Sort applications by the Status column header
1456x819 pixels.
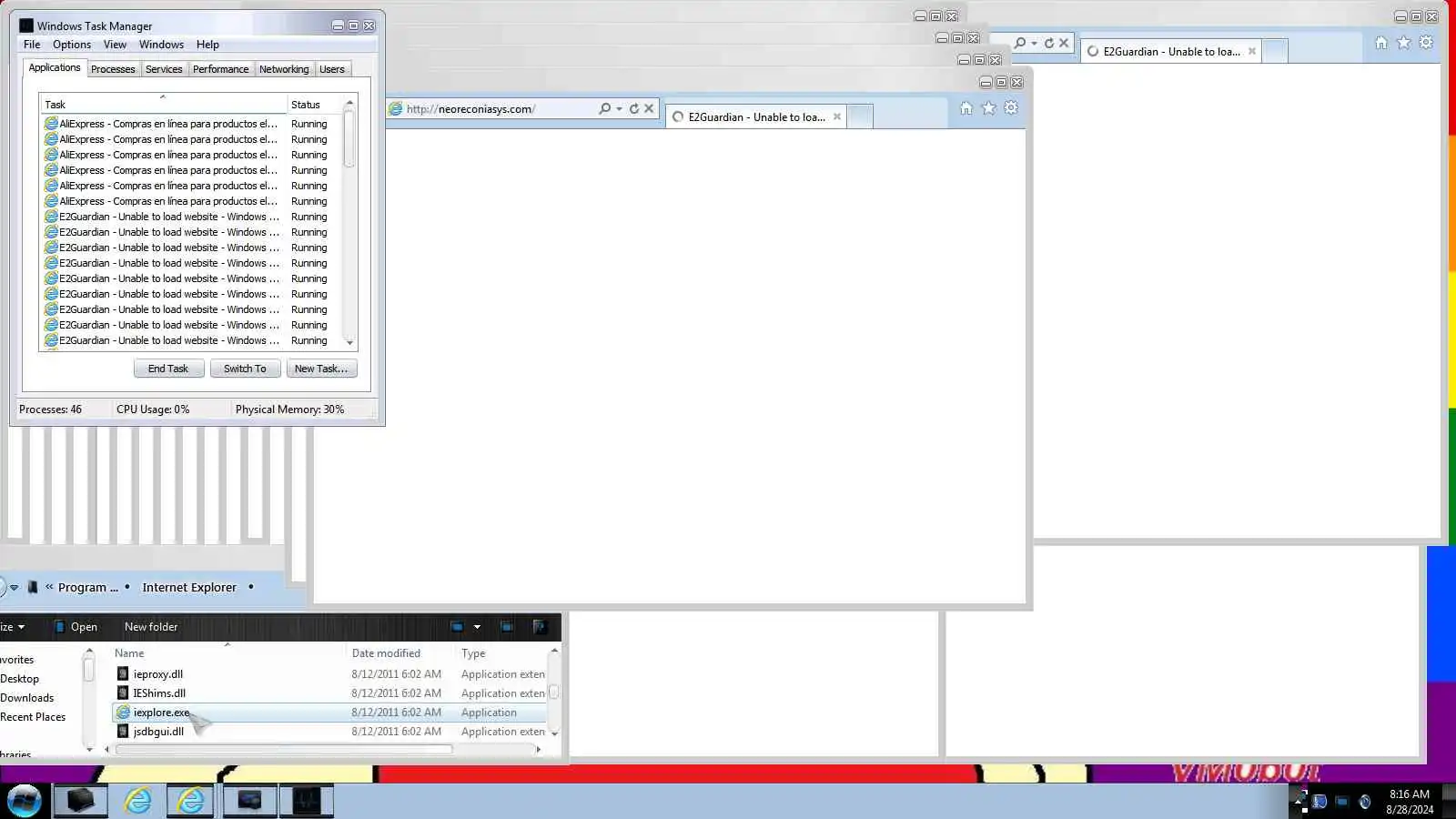[x=314, y=104]
